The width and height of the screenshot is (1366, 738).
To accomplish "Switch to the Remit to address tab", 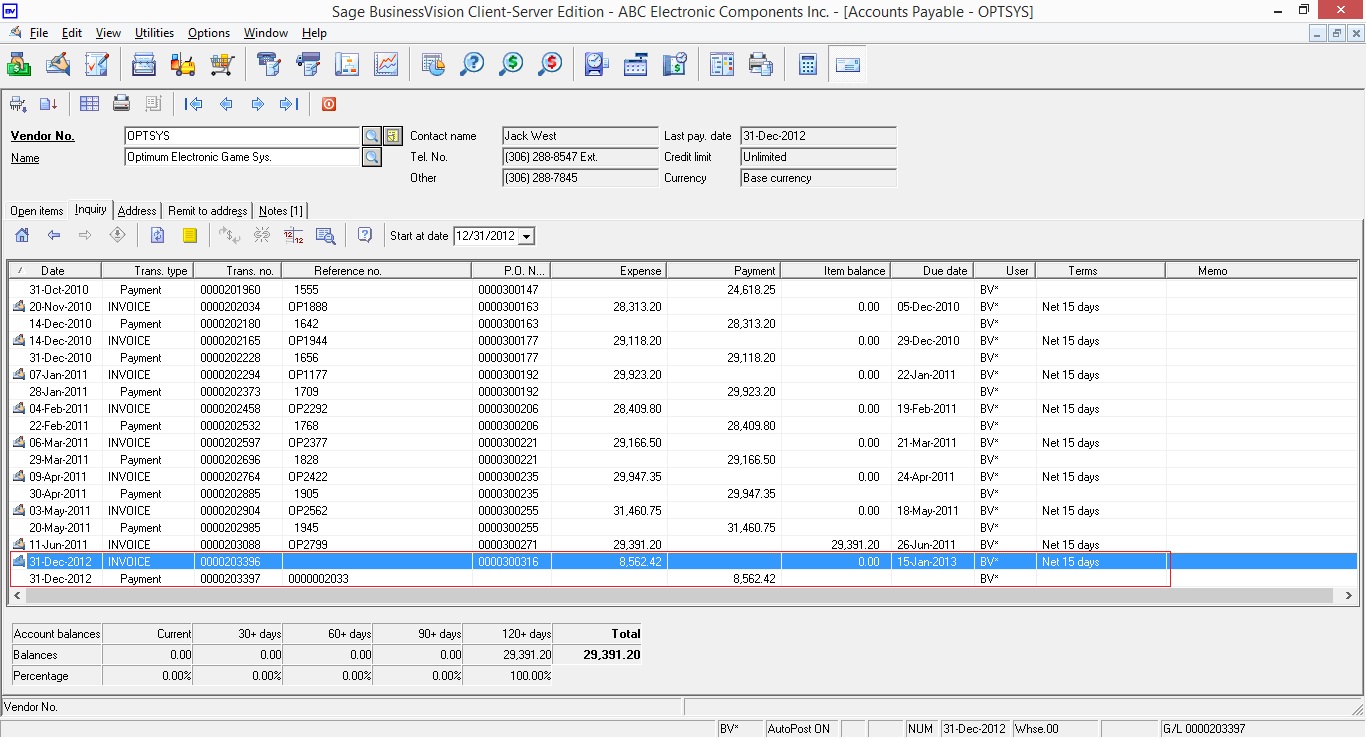I will click(207, 211).
